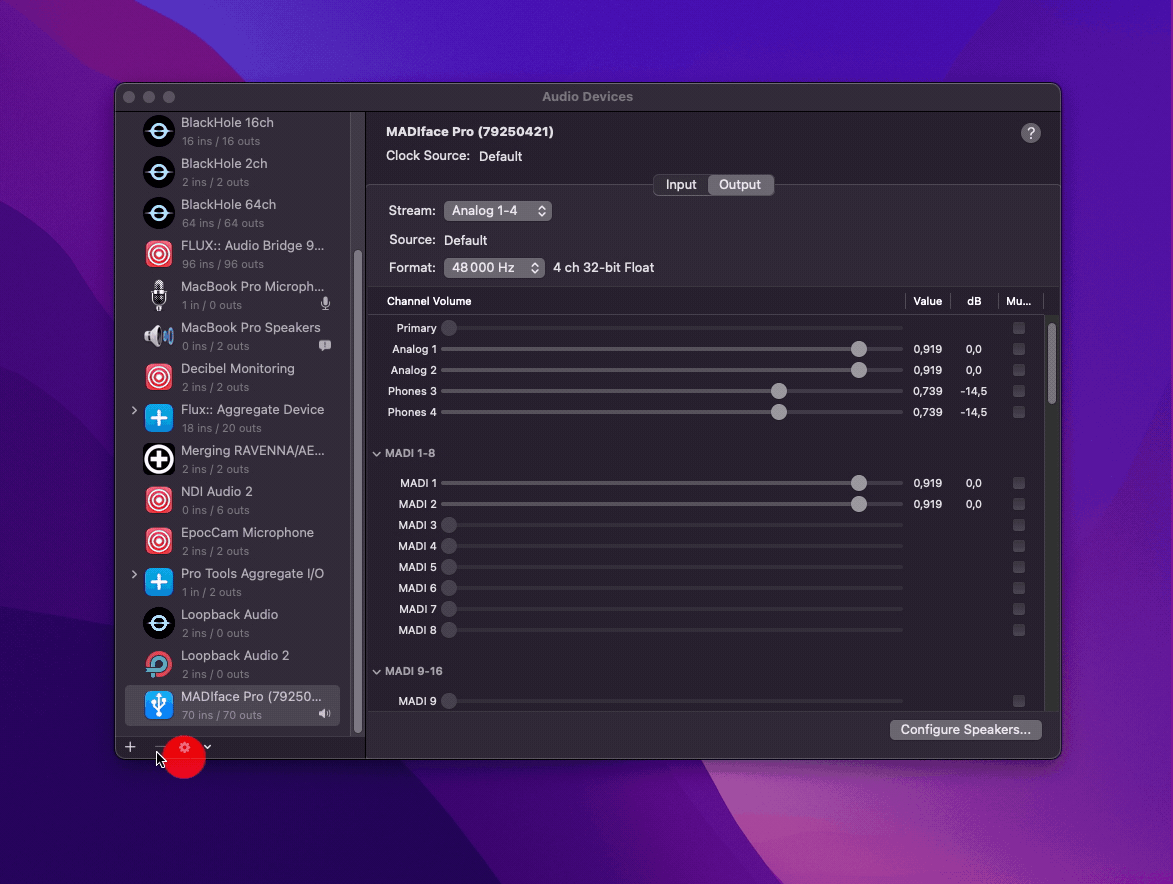This screenshot has height=884, width=1173.
Task: Click the BlackHole 16ch device icon
Action: click(x=159, y=131)
